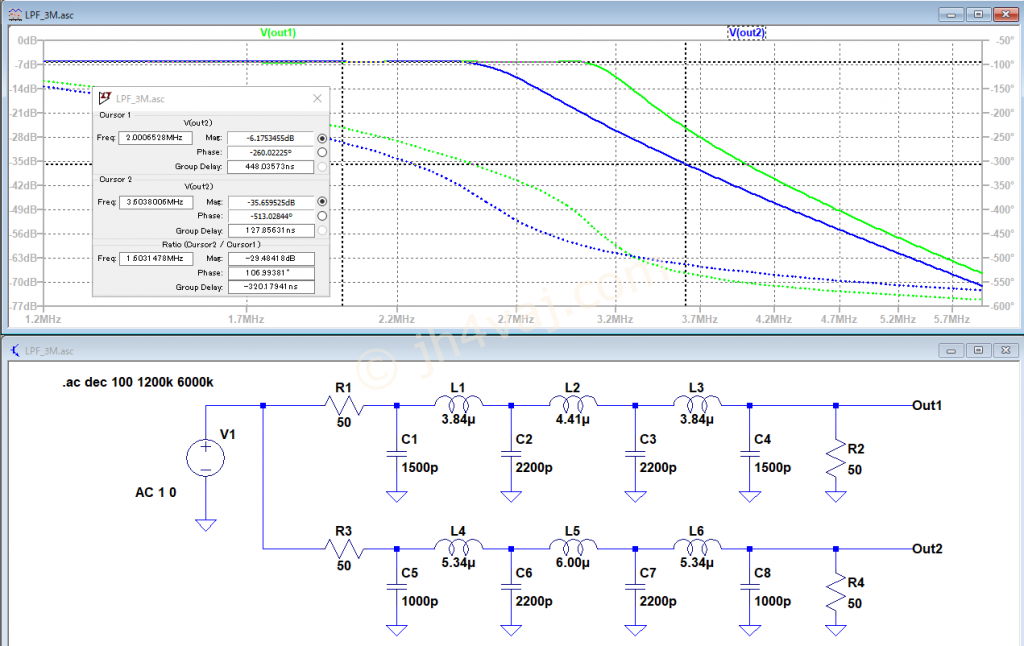The height and width of the screenshot is (646, 1024).
Task: Click the Out1 net label
Action: pyautogui.click(x=927, y=406)
